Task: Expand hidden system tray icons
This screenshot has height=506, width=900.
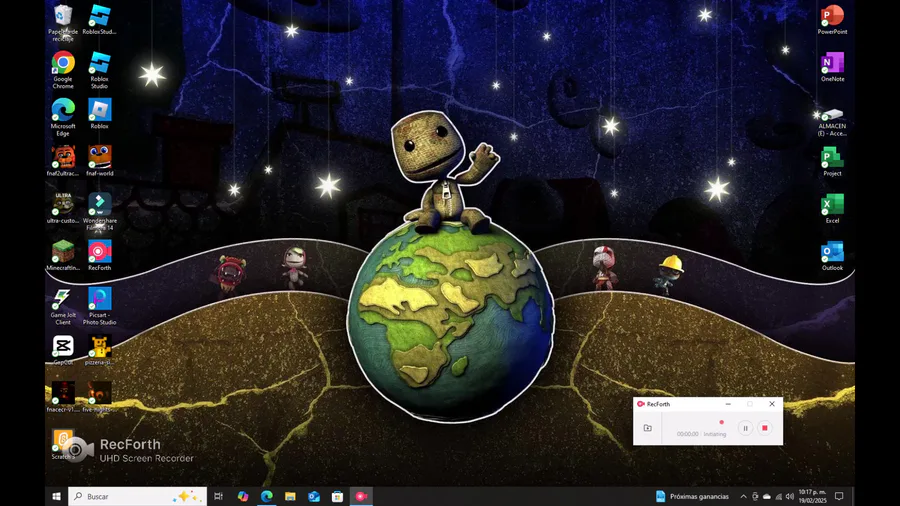Action: click(x=743, y=496)
